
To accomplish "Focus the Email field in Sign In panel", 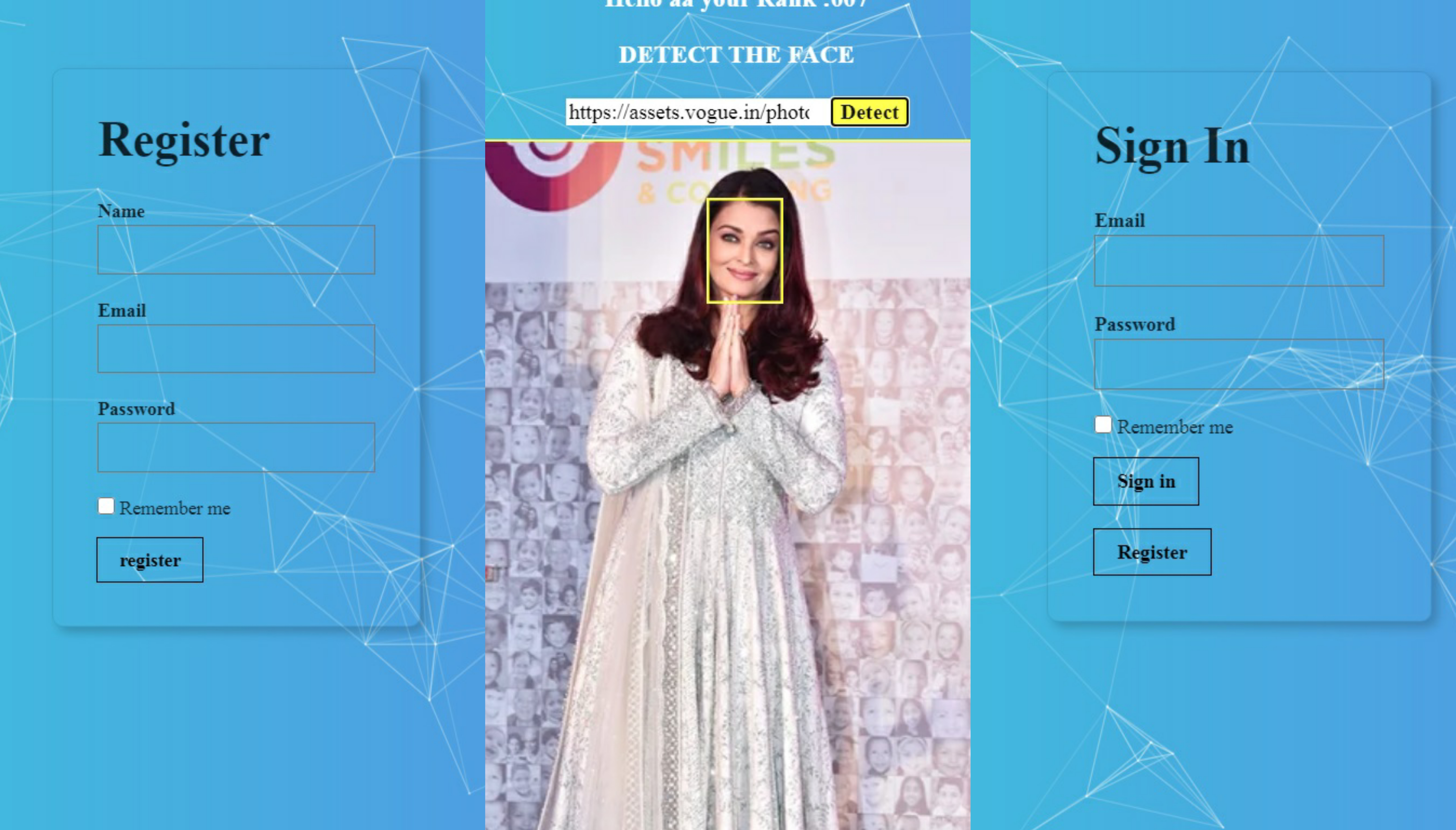I will (x=1239, y=261).
